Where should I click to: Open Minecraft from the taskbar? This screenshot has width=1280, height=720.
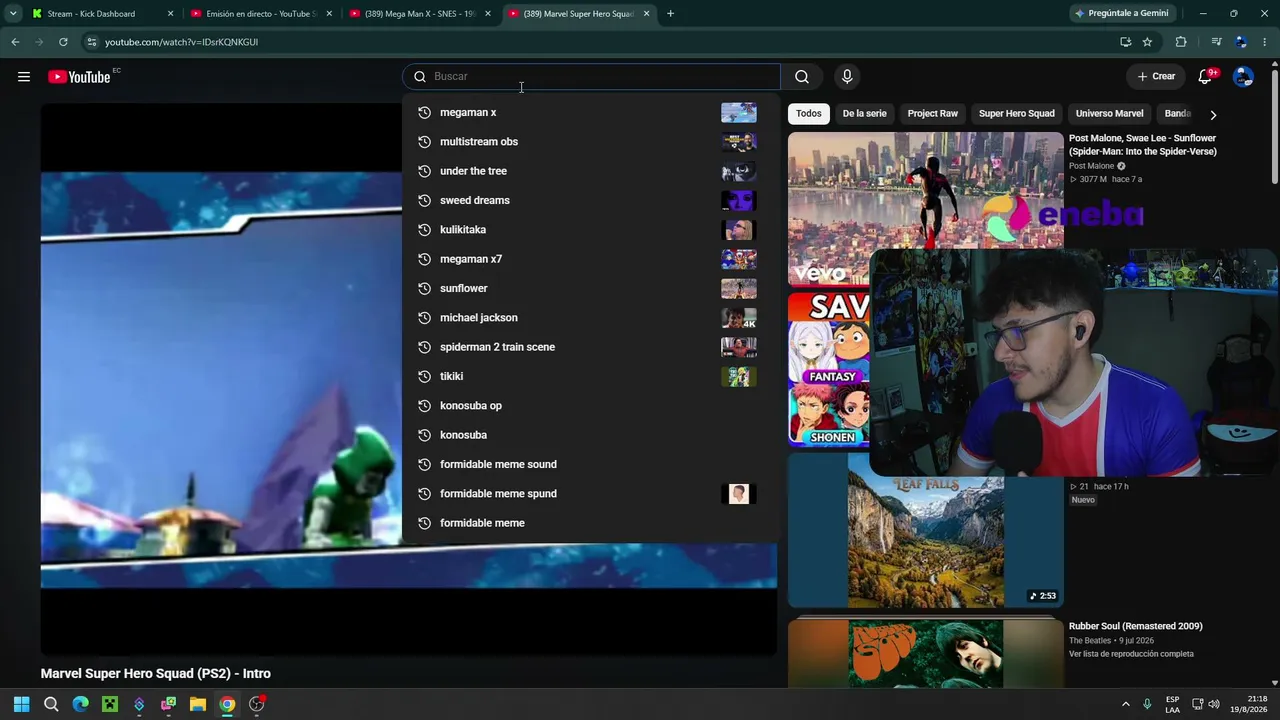tap(110, 704)
